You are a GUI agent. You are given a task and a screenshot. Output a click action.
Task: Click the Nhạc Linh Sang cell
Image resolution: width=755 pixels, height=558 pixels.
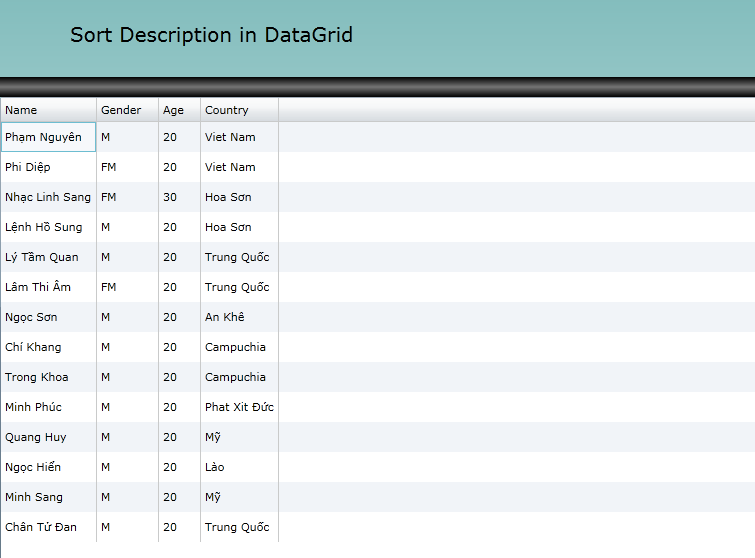click(48, 197)
